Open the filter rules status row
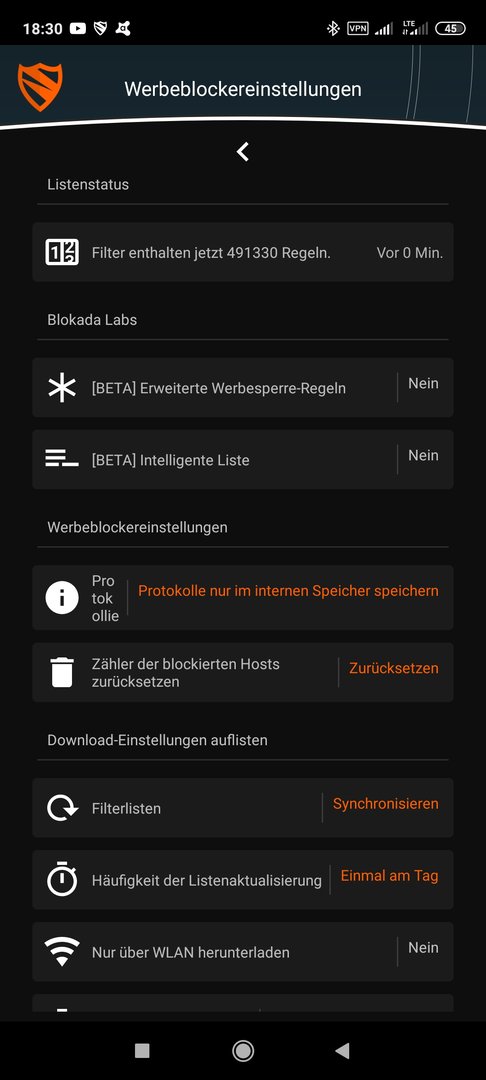This screenshot has width=486, height=1080. 243,252
